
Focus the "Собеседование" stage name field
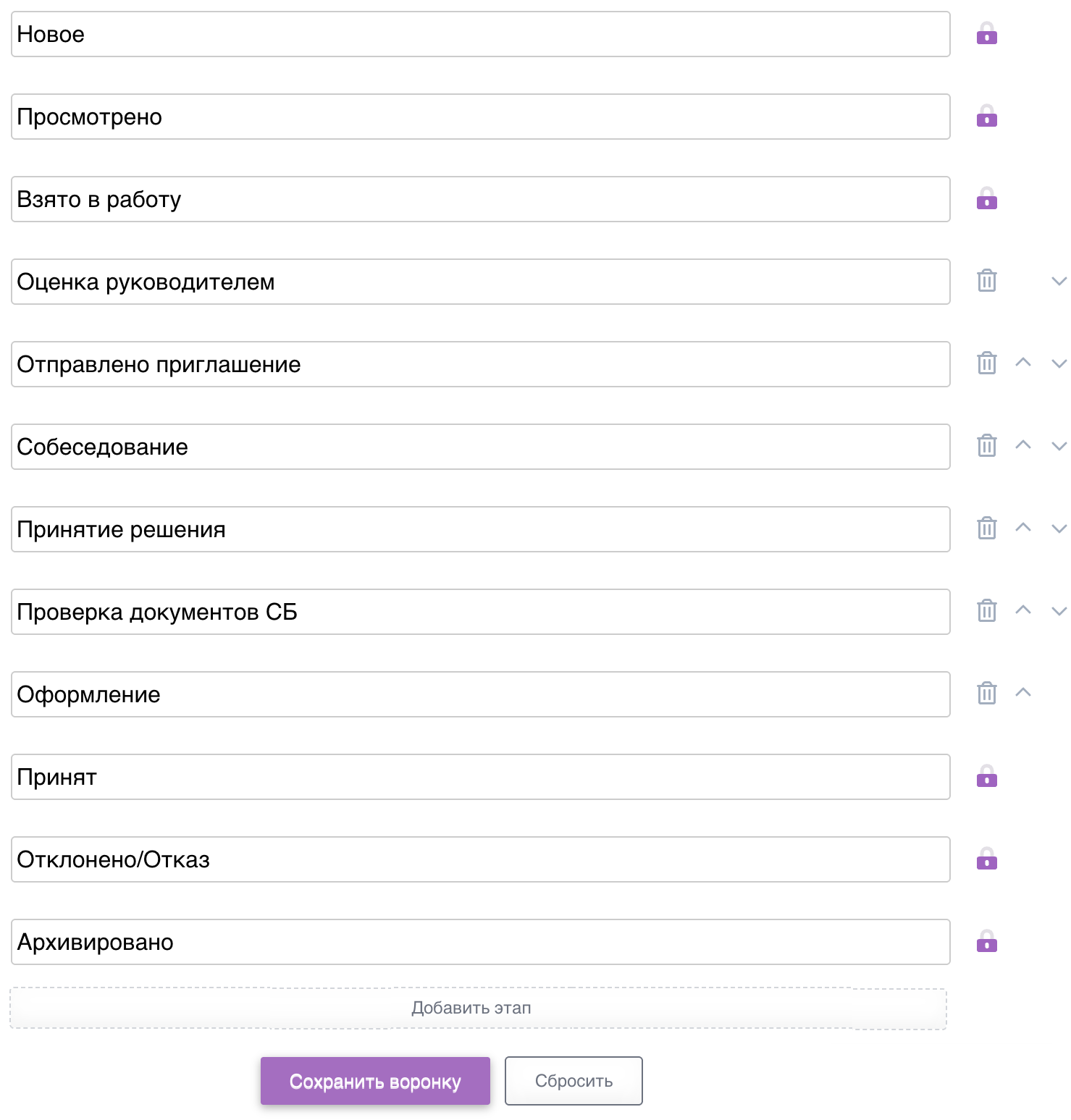(x=480, y=447)
